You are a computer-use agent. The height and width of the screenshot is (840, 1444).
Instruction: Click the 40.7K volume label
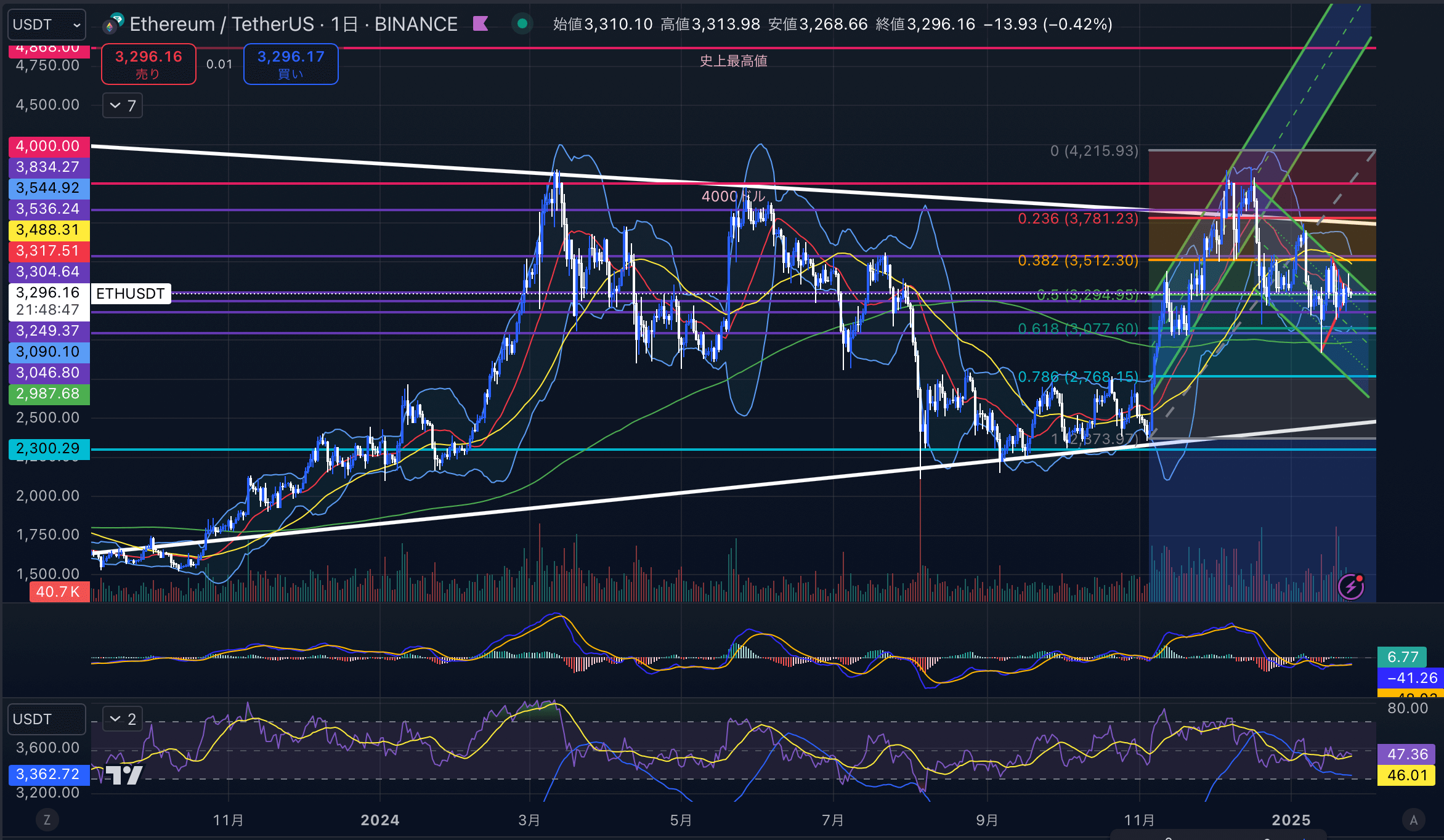point(59,592)
